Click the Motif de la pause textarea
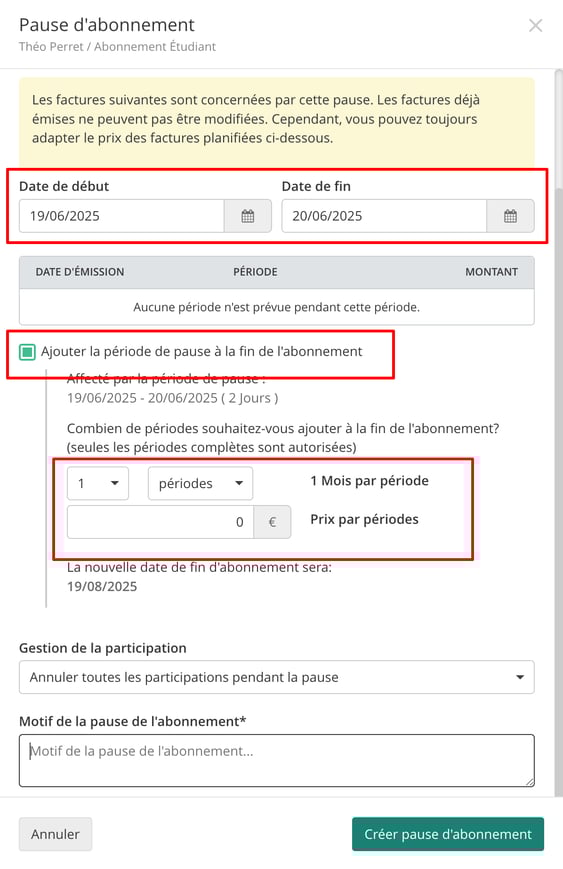This screenshot has height=869, width=563. tap(277, 760)
